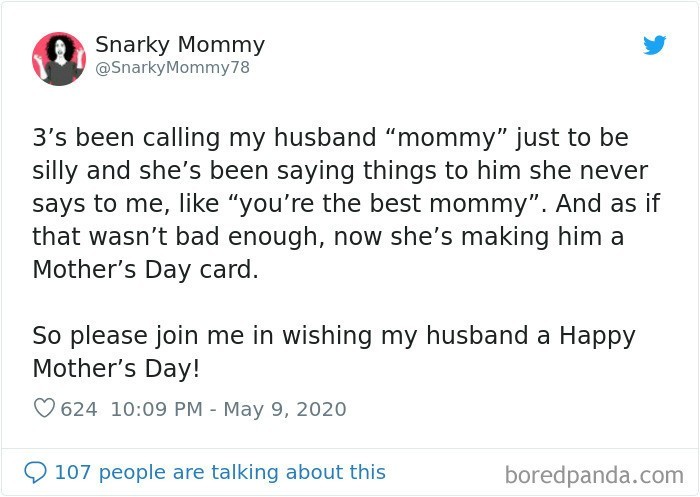The height and width of the screenshot is (497, 700).
Task: Click the number 107 in the footer
Action: [x=73, y=472]
